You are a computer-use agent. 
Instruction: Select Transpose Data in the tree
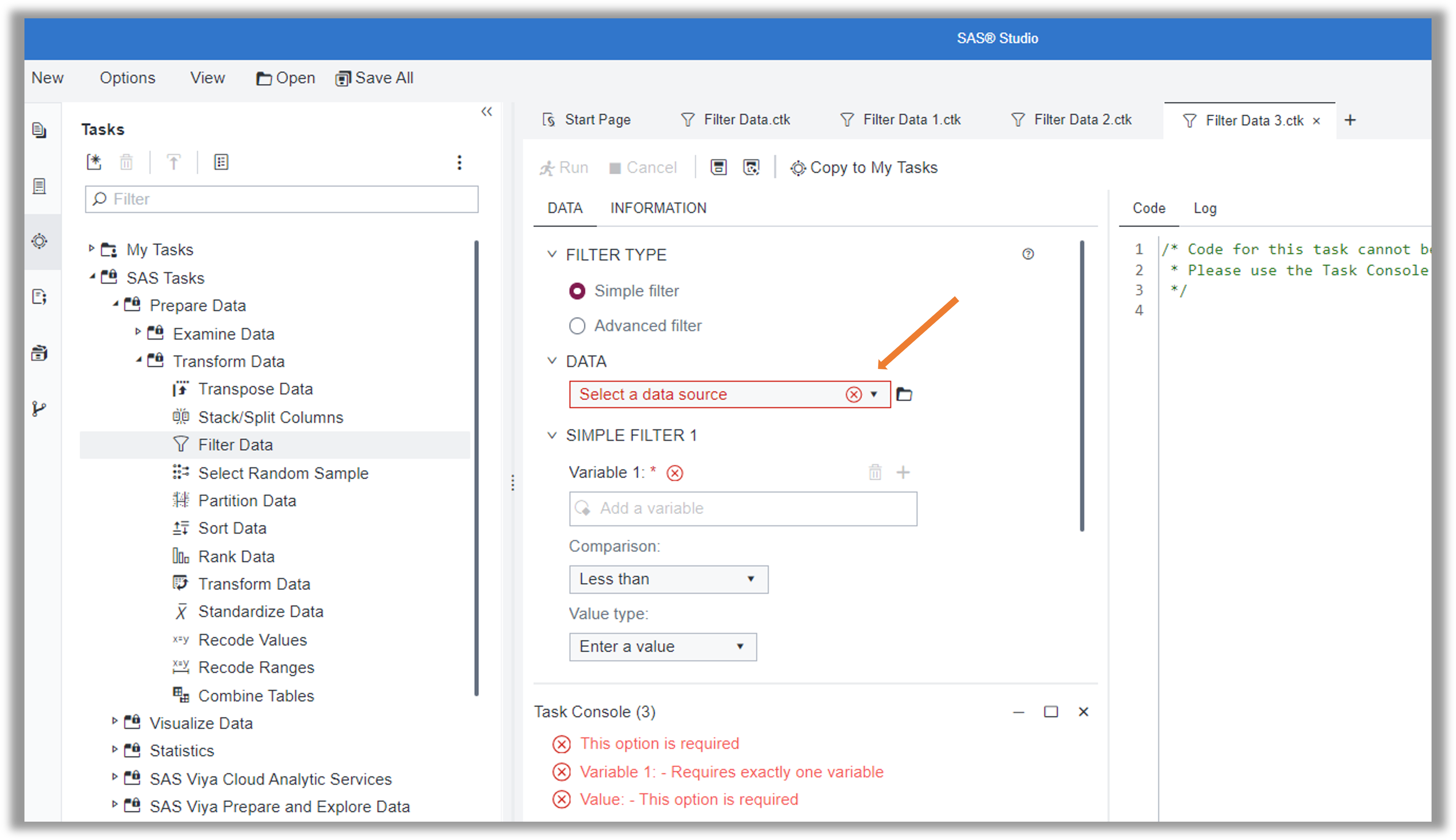coord(255,389)
